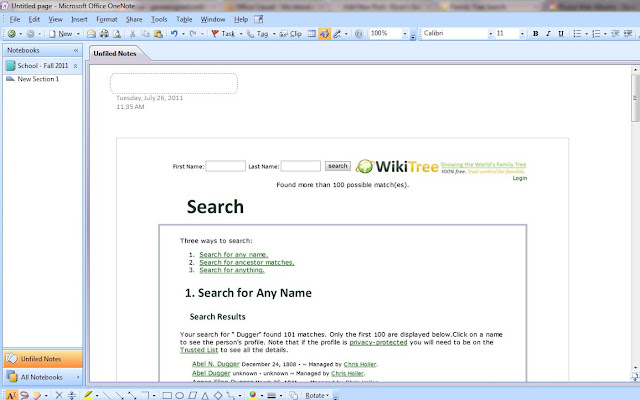
Task: Open the 100% zoom dropdown
Action: tap(405, 34)
